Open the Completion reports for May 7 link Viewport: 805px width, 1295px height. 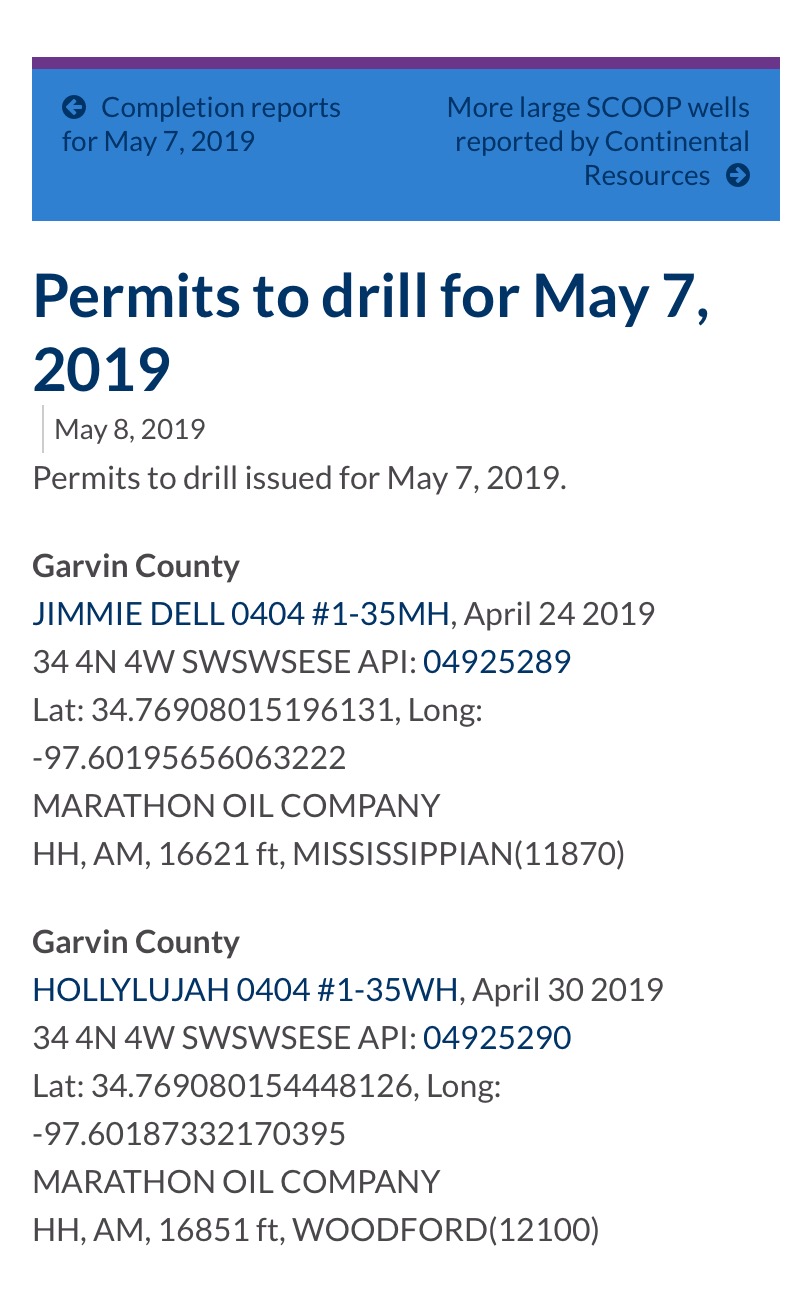click(201, 124)
